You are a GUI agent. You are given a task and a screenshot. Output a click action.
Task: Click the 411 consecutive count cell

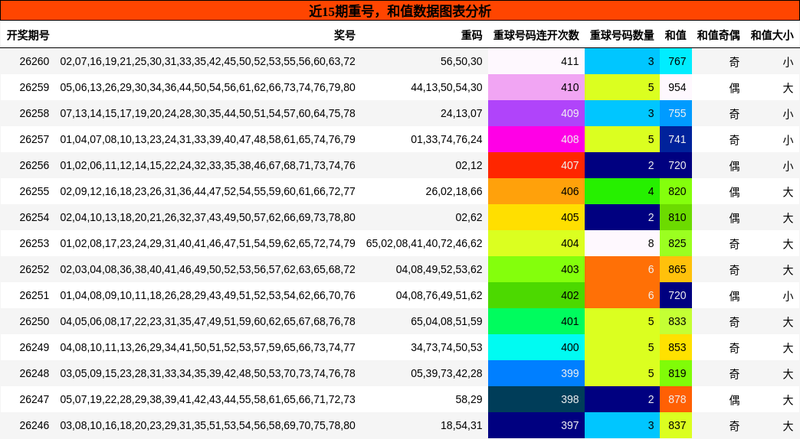tap(536, 61)
